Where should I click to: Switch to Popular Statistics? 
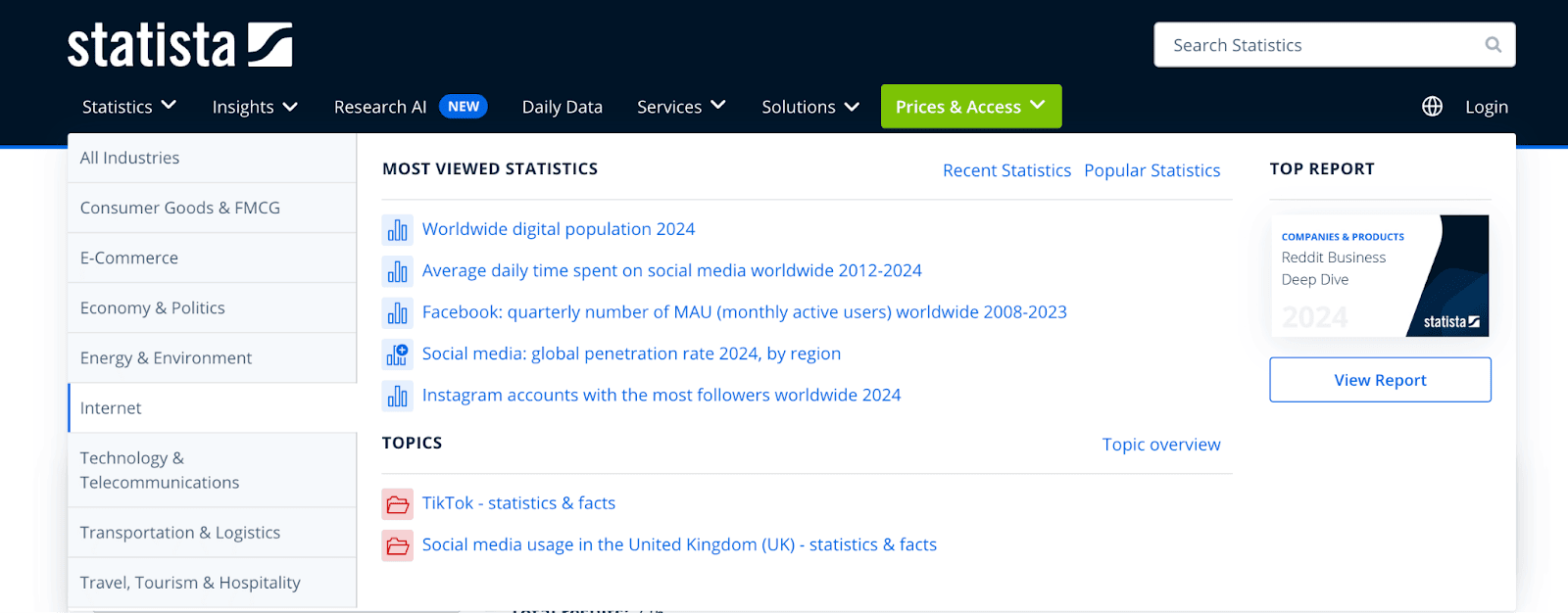coord(1151,170)
